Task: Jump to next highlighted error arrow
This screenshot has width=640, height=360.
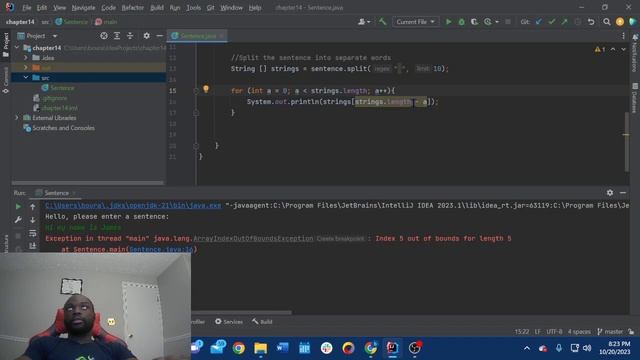Action: (x=623, y=49)
